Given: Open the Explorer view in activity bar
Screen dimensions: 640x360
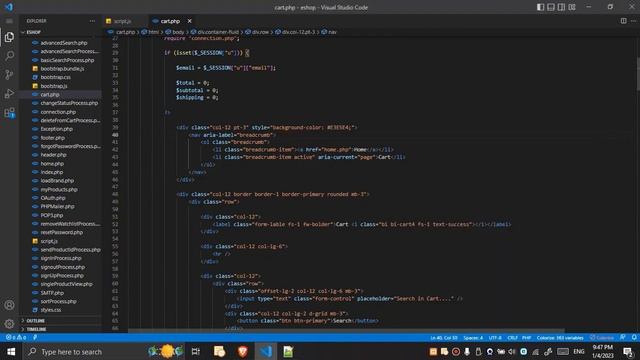Looking at the screenshot, I should click(x=9, y=37).
